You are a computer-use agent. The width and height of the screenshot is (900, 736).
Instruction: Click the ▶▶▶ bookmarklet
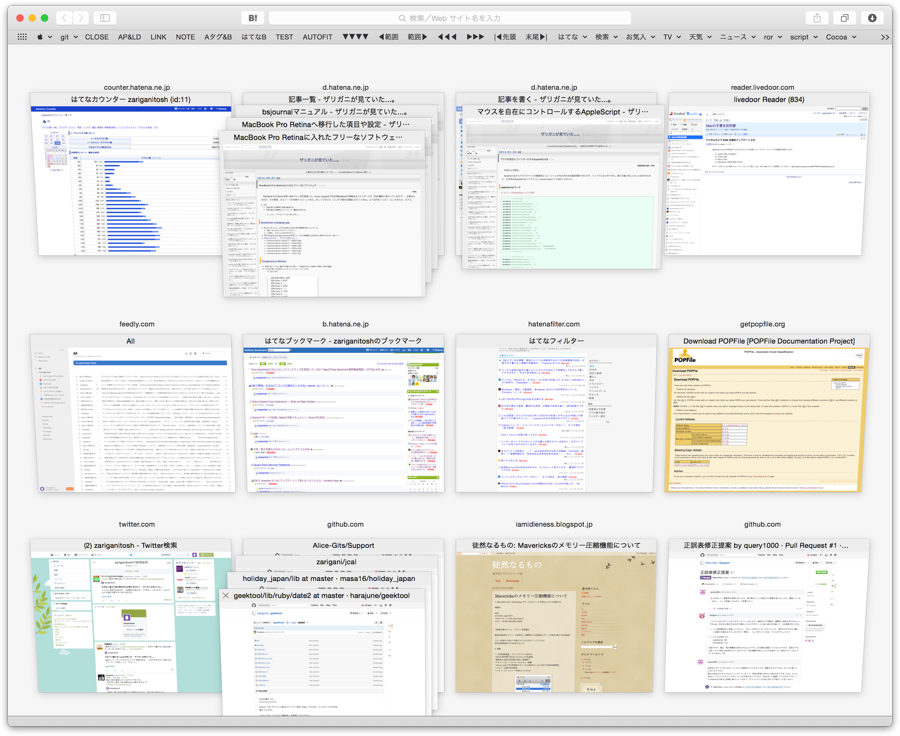(475, 37)
